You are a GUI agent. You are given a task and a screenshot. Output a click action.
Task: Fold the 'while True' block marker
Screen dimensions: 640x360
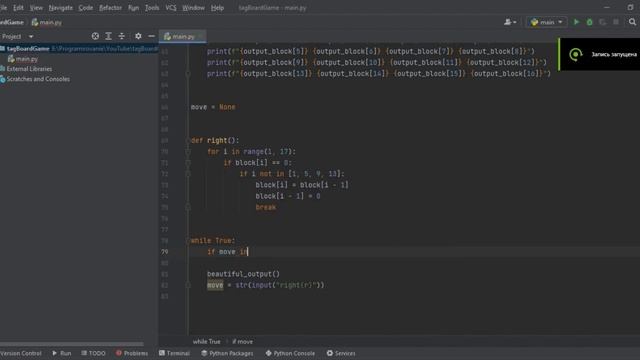point(188,241)
